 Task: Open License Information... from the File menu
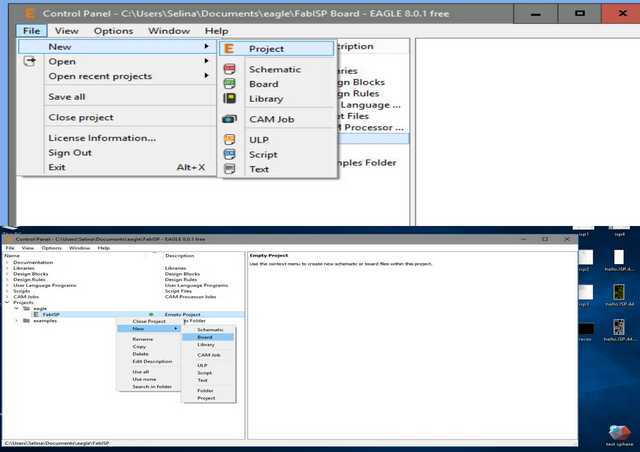[x=117, y=138]
